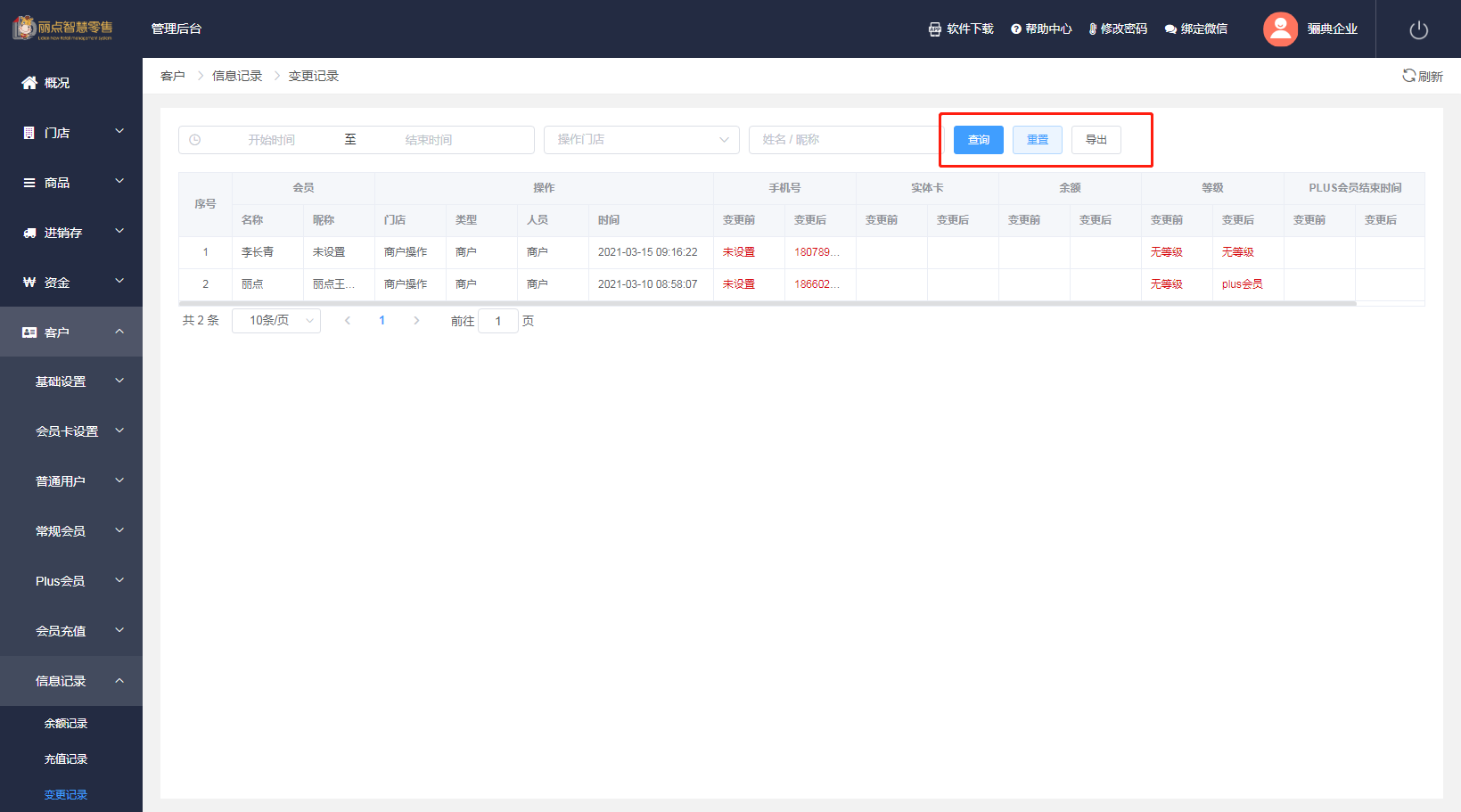1461x812 pixels.
Task: Click the 查询 search button
Action: pyautogui.click(x=979, y=140)
